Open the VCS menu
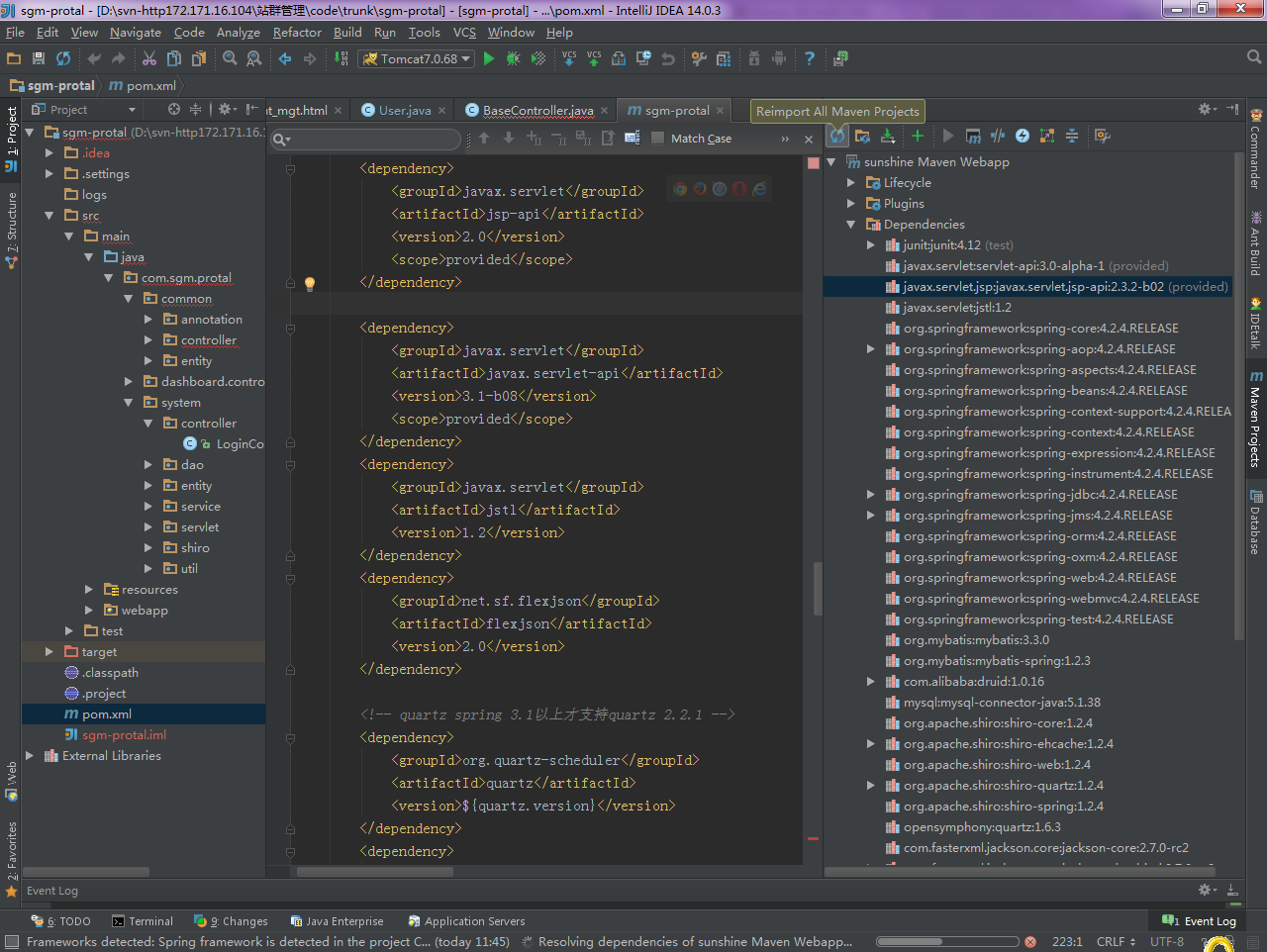1267x952 pixels. click(x=464, y=33)
